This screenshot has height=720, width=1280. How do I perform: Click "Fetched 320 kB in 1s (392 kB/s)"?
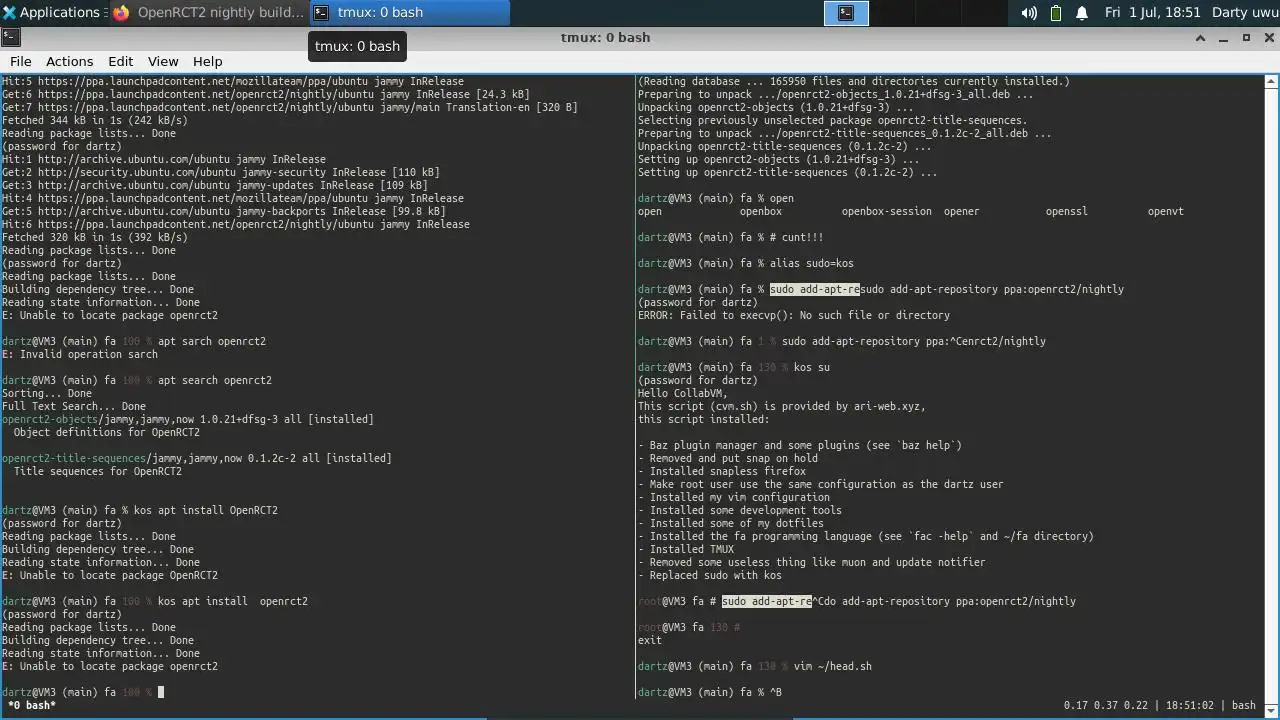click(95, 237)
